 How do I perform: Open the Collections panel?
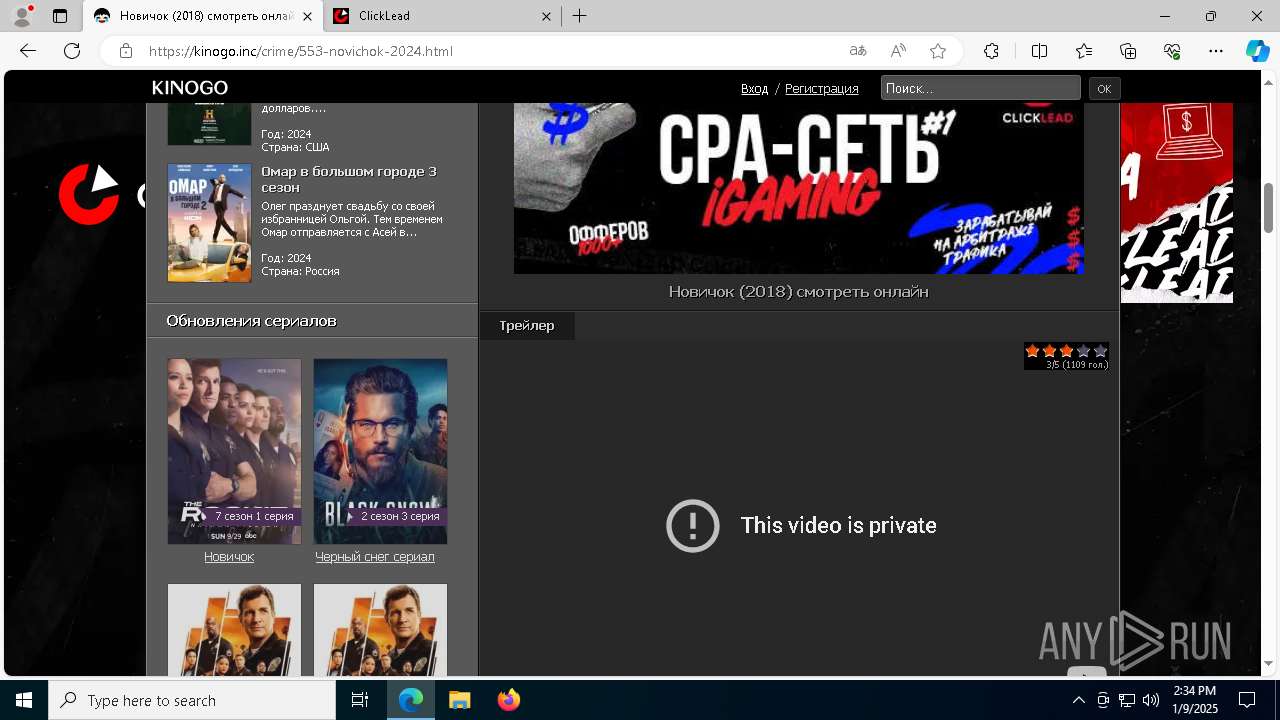(x=1128, y=51)
